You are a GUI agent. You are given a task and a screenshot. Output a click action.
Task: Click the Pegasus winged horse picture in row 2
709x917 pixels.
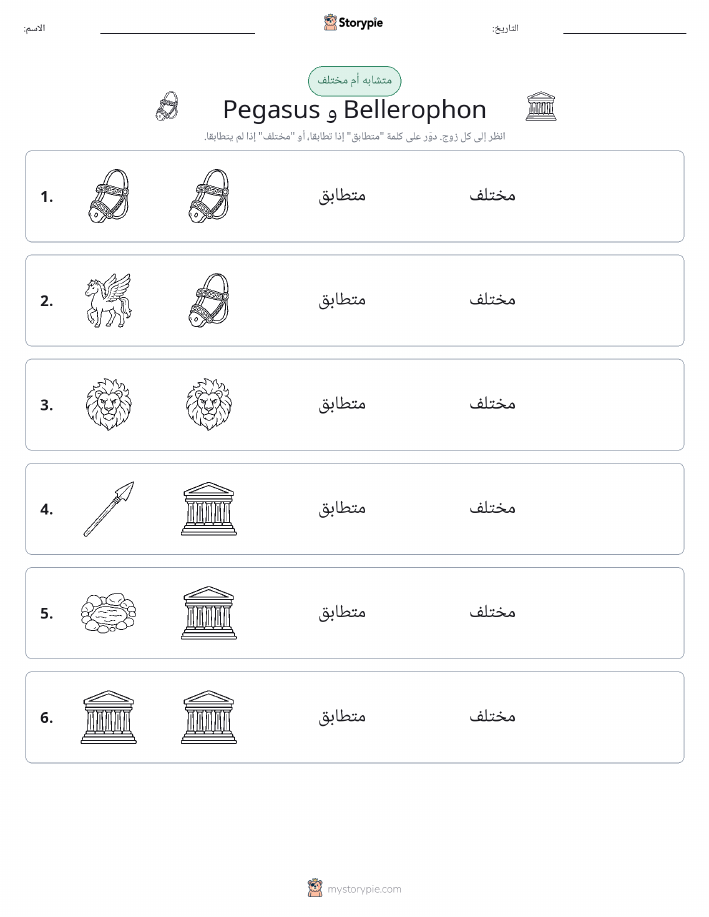109,301
